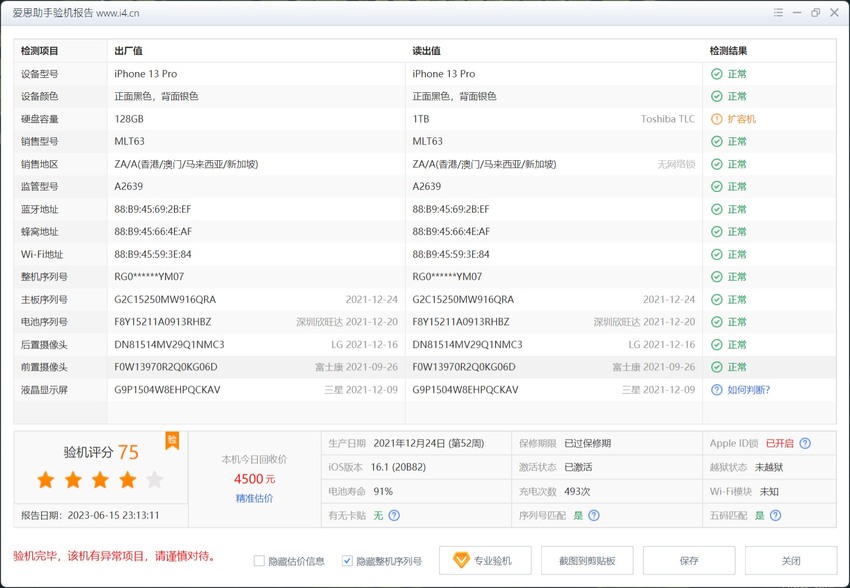Click the factory battery serial F8Y15211A0913RHBZ

(x=163, y=322)
